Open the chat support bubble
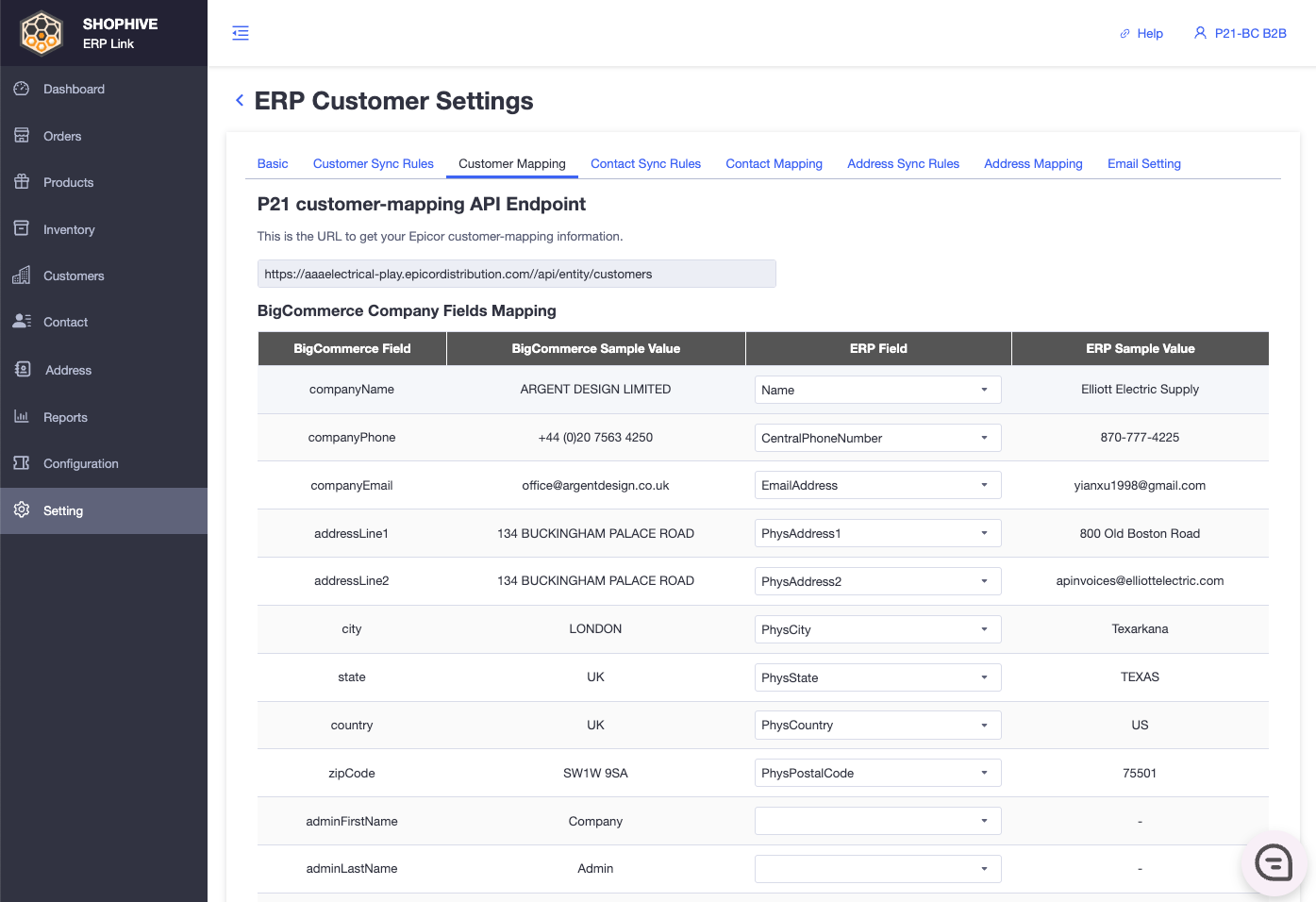The width and height of the screenshot is (1316, 902). (x=1274, y=862)
